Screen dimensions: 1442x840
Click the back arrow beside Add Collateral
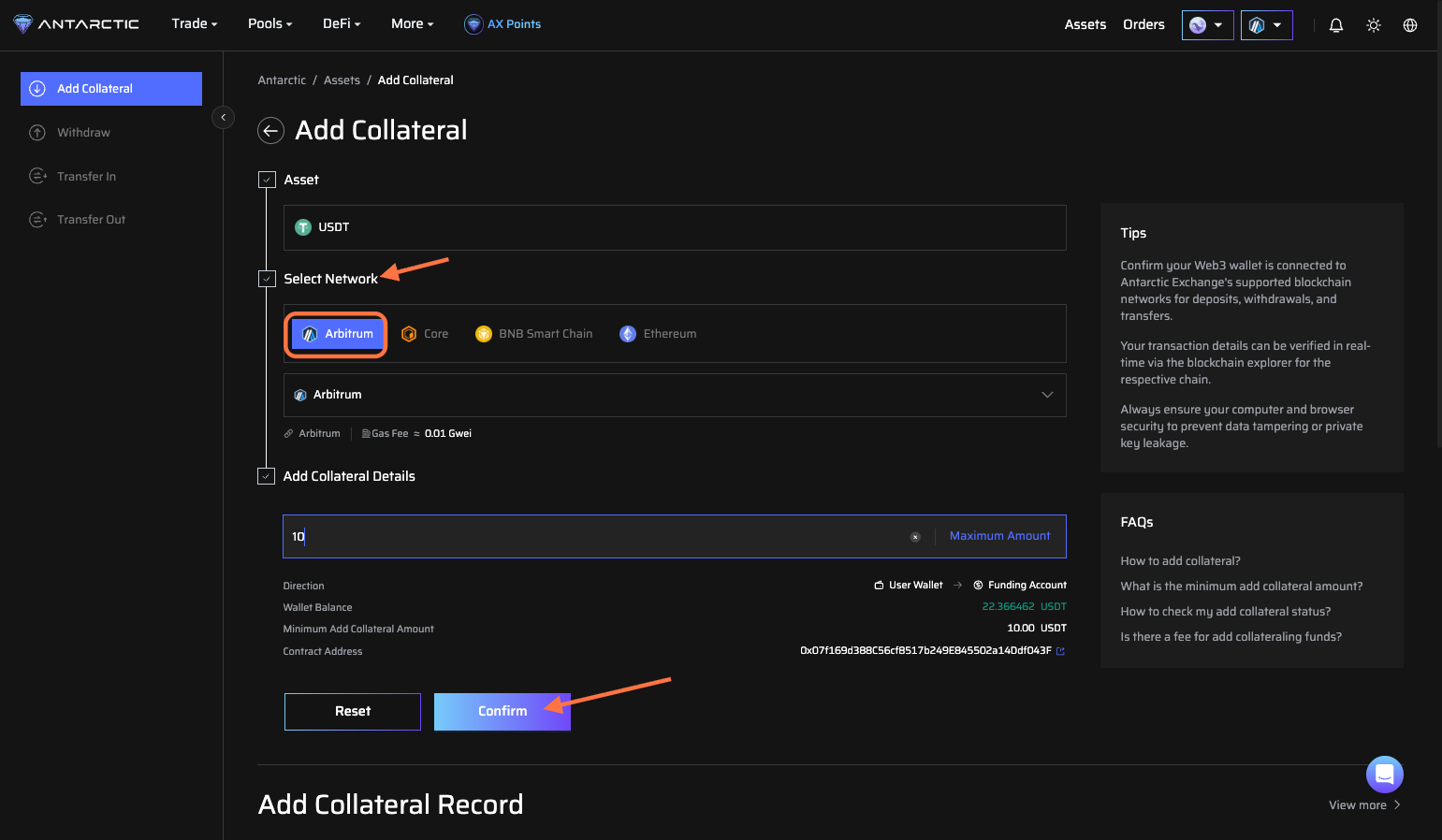pos(270,131)
